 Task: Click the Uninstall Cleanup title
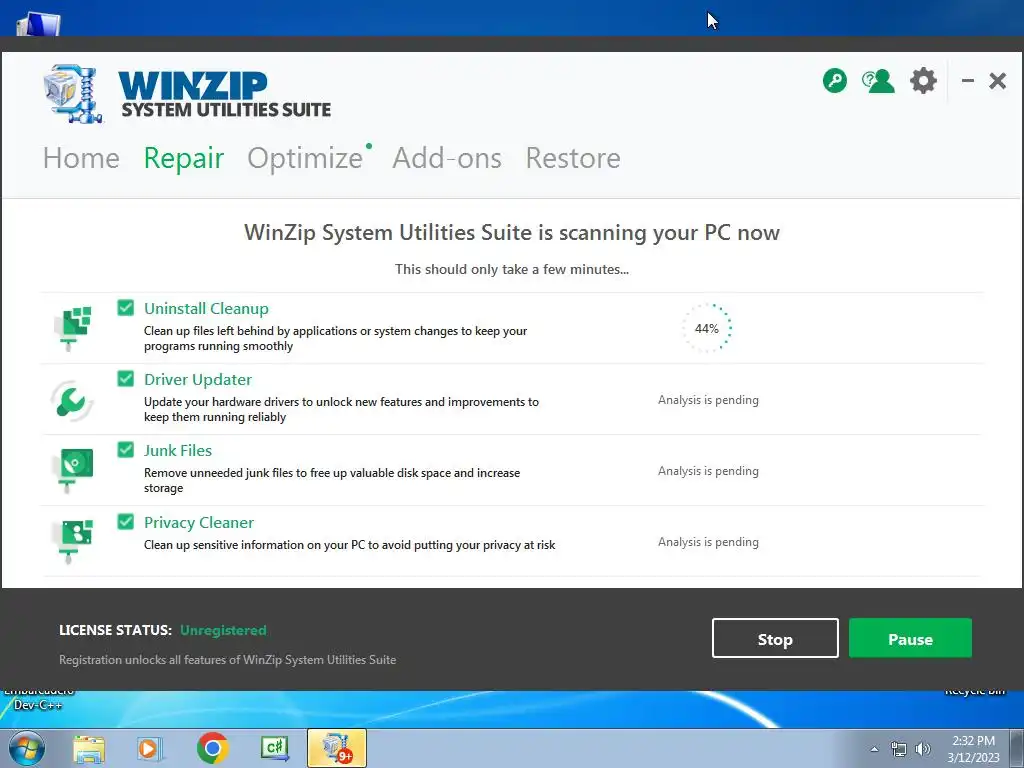206,308
